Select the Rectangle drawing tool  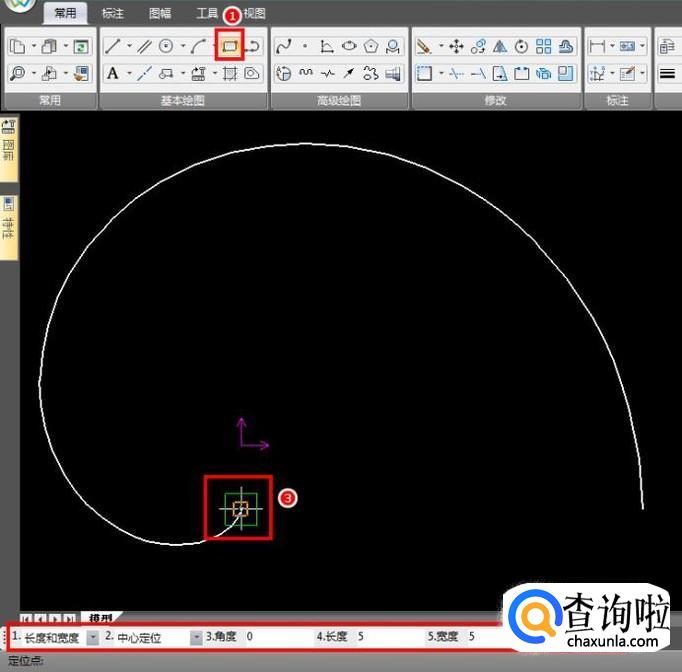230,46
